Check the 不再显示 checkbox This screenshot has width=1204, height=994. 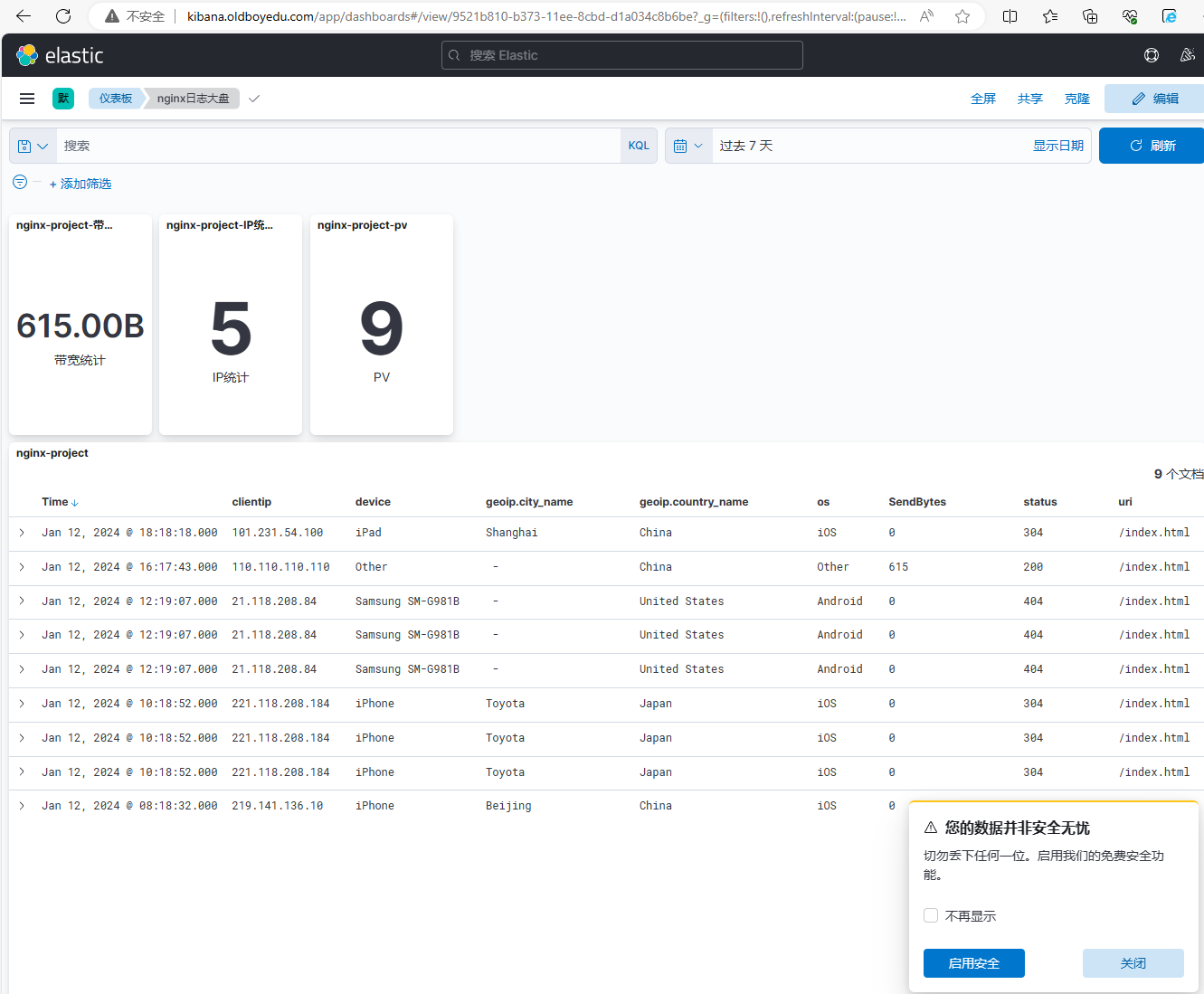(931, 915)
